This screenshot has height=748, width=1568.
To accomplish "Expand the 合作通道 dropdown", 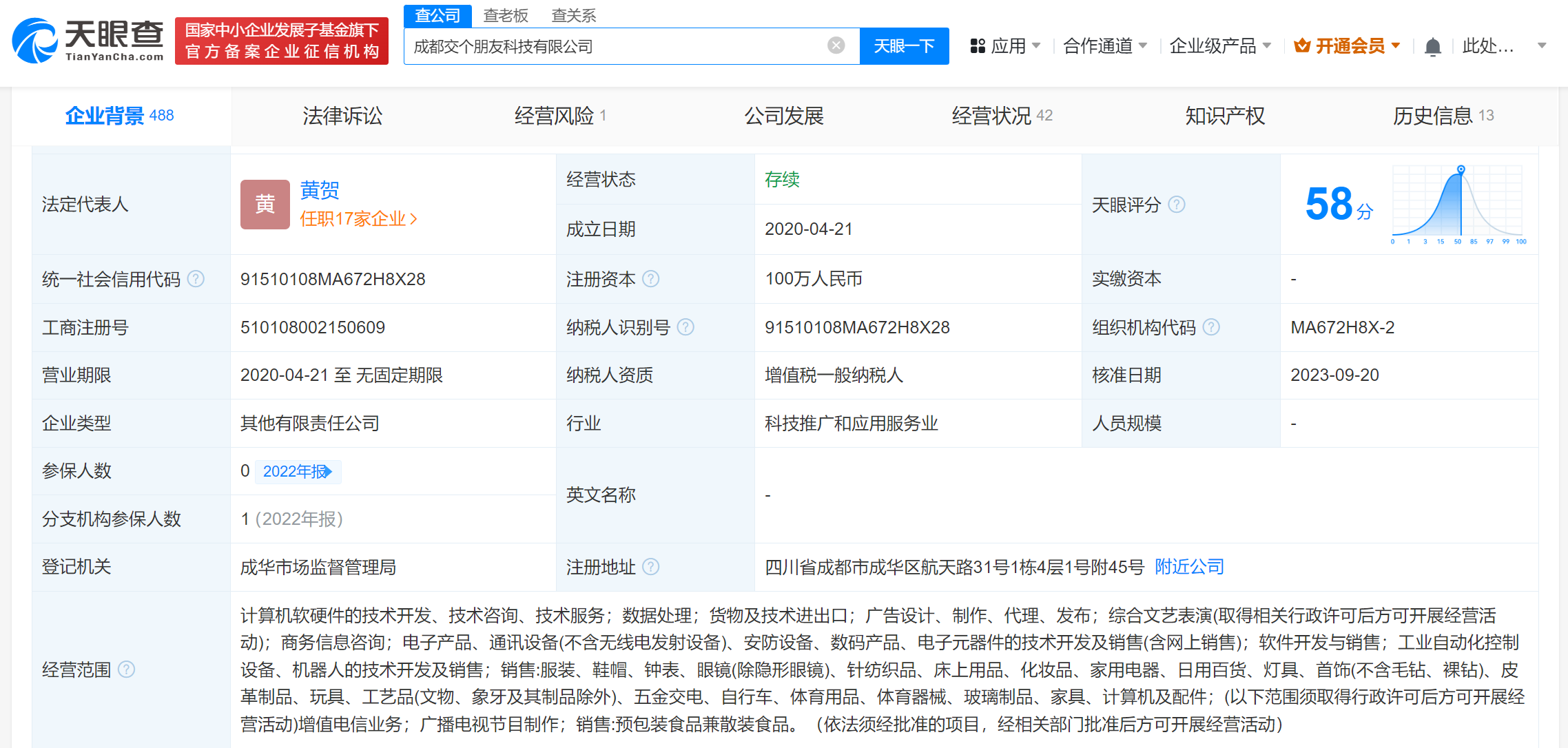I will click(x=1143, y=46).
